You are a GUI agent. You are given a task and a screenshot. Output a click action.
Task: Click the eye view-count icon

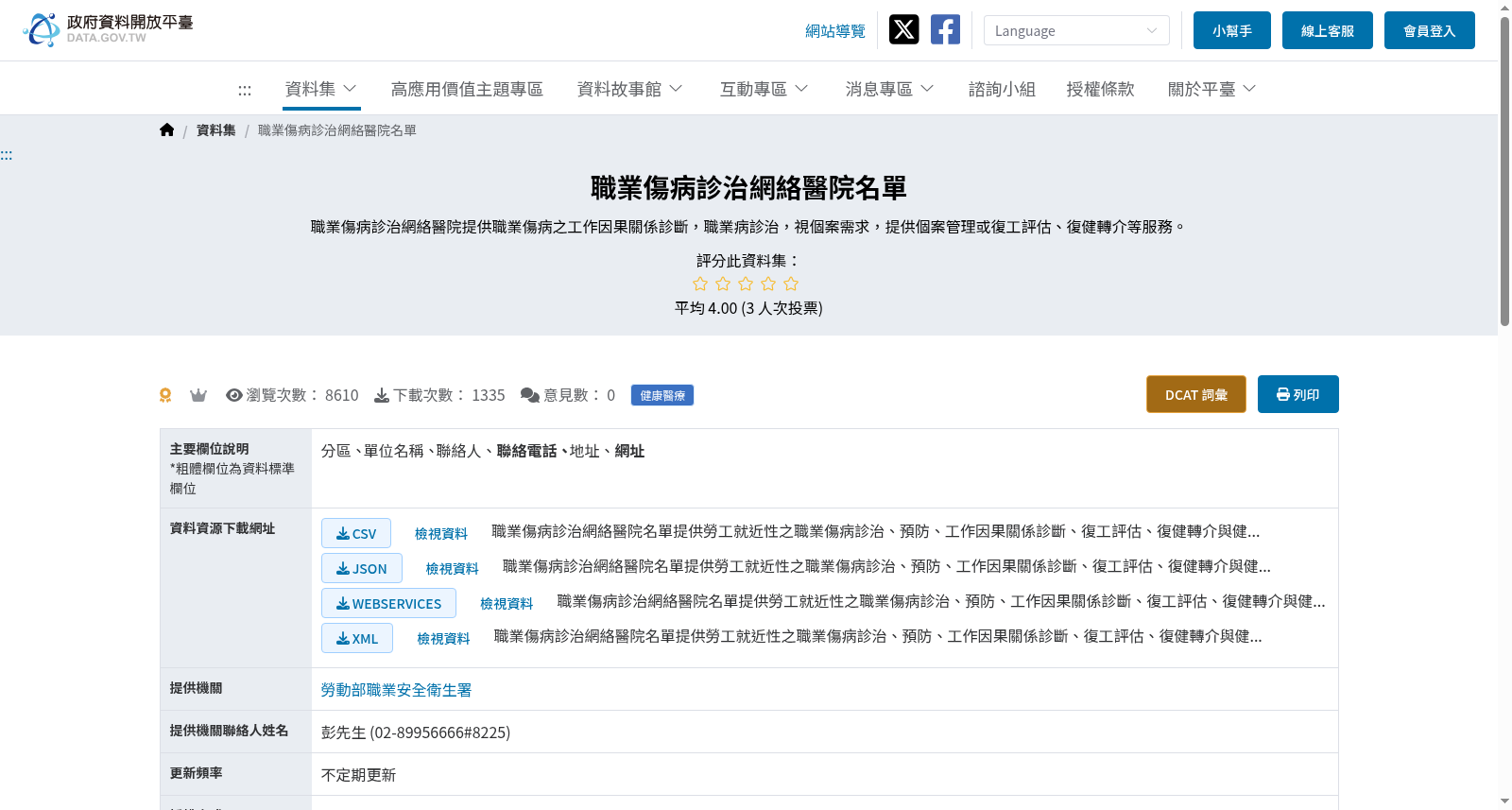[234, 395]
